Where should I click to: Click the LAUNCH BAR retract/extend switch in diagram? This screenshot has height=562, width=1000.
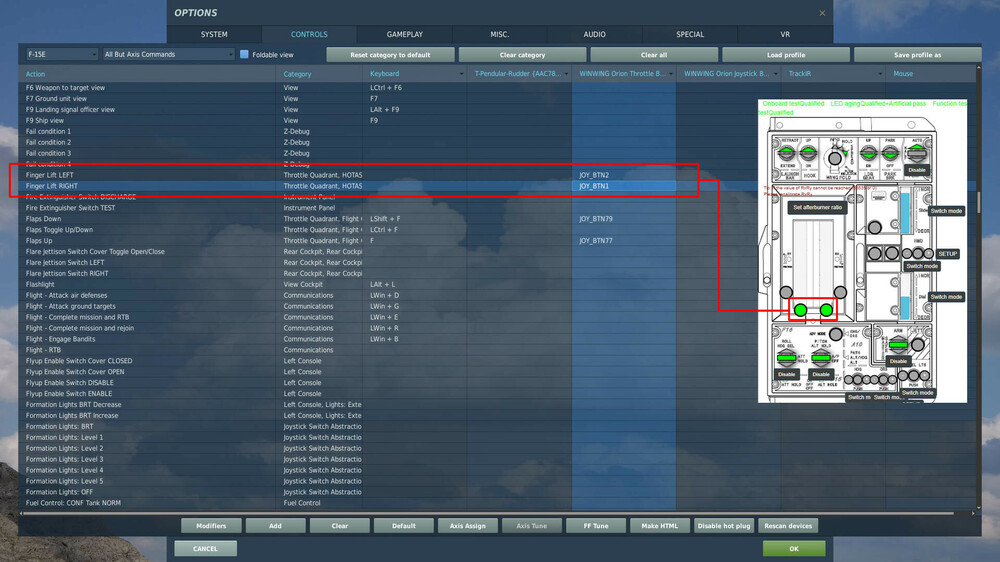click(x=787, y=153)
